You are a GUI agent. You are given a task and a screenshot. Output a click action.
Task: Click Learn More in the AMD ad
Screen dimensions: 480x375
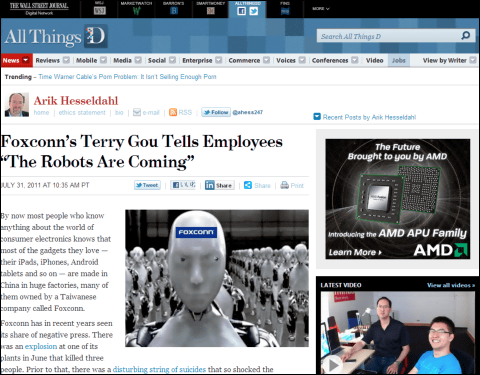[x=355, y=252]
